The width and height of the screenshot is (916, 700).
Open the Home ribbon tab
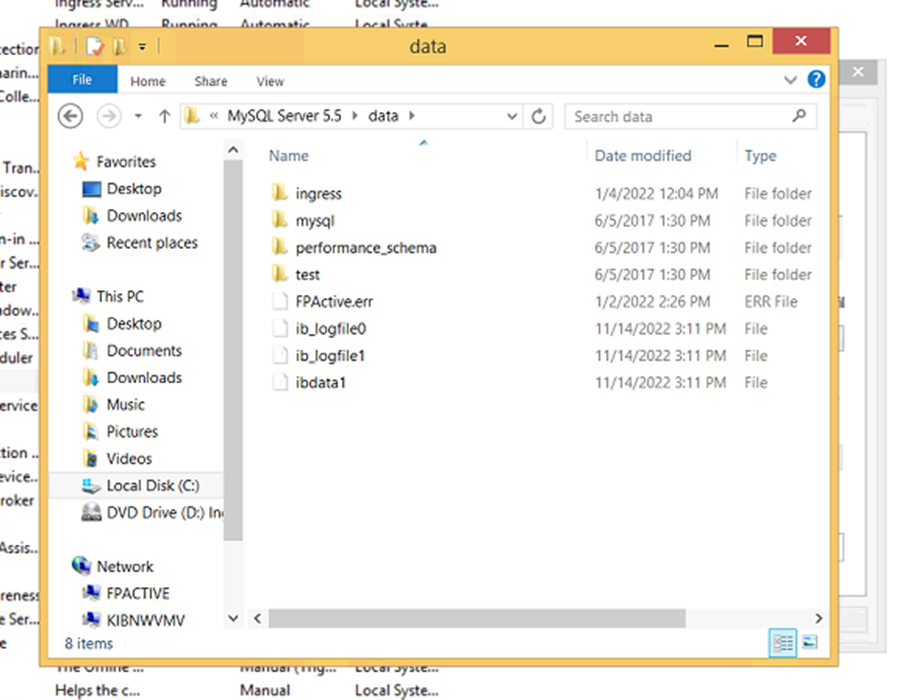(148, 81)
